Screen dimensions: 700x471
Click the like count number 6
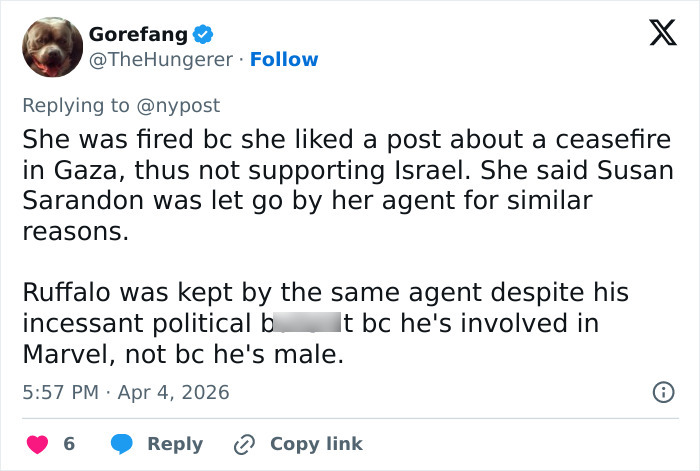tap(69, 443)
